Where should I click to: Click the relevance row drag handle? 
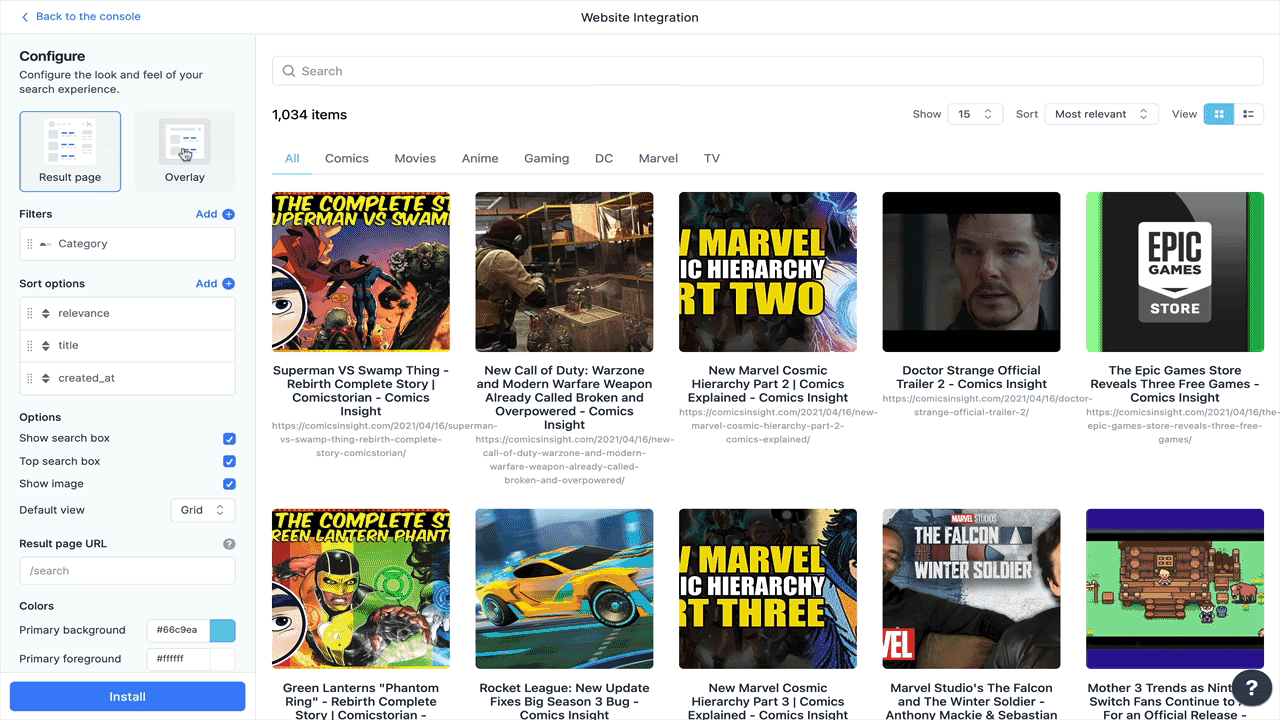pyautogui.click(x=30, y=314)
